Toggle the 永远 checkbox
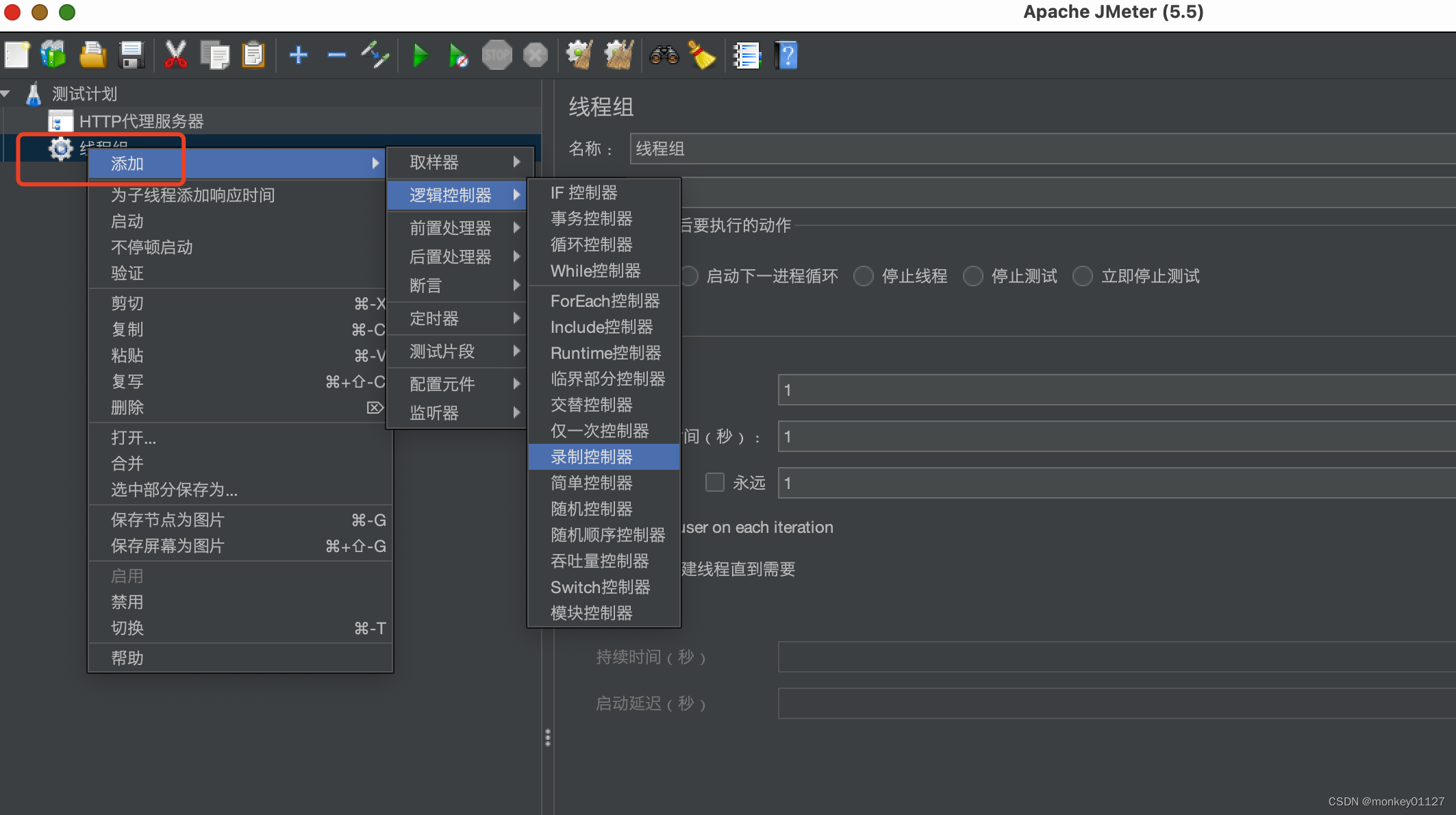This screenshot has height=815, width=1456. coord(715,482)
